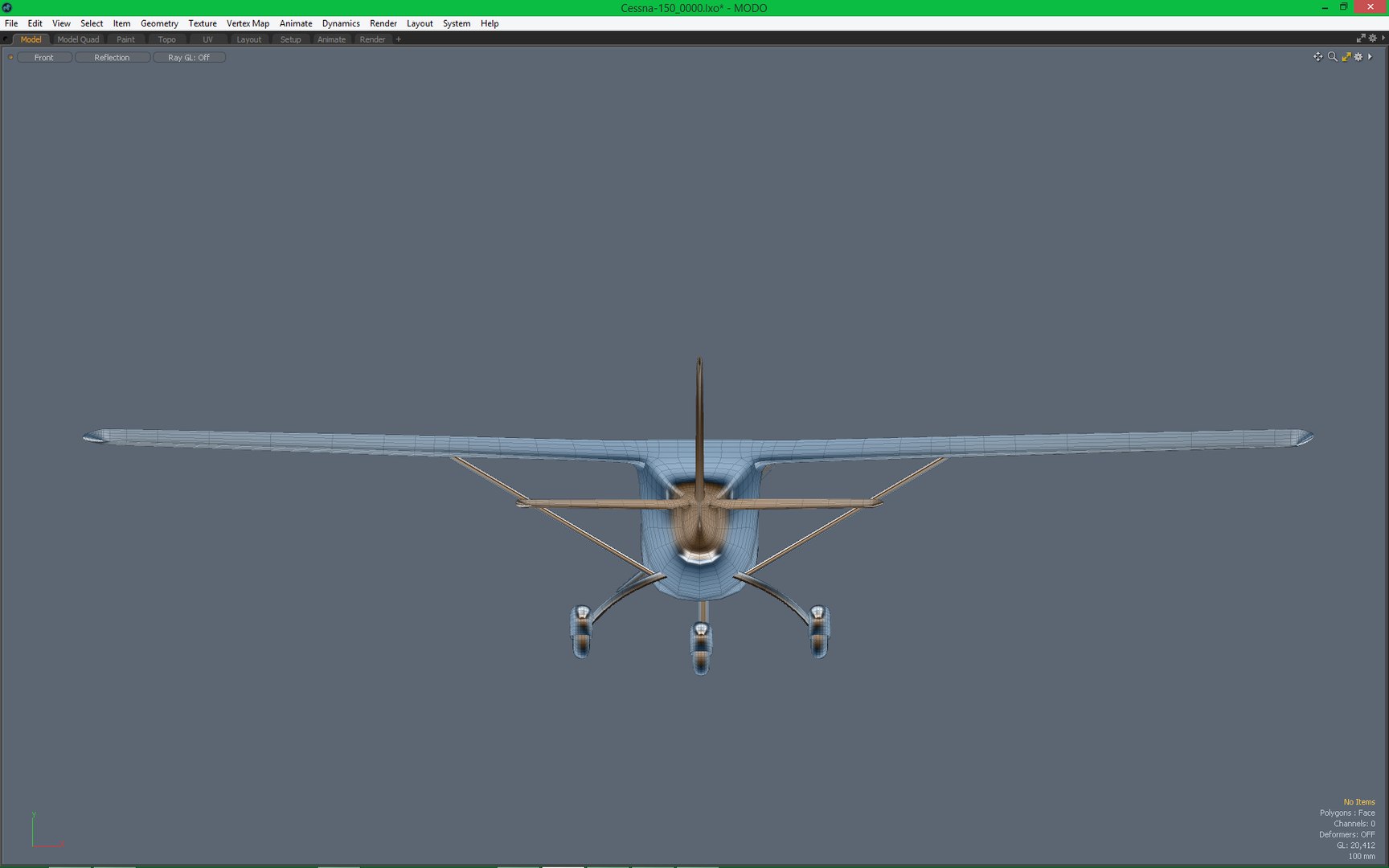Click the orange viewport lock dot

pos(10,57)
